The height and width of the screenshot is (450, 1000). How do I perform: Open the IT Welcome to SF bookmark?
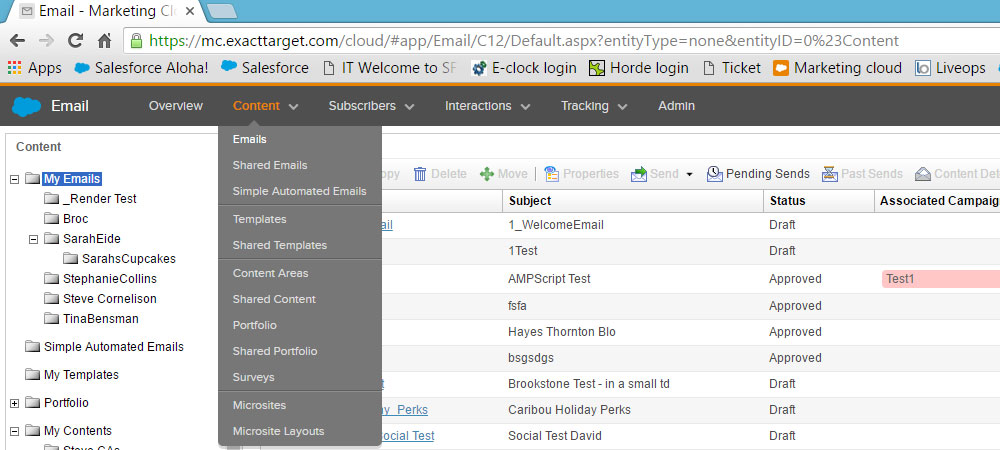point(389,68)
